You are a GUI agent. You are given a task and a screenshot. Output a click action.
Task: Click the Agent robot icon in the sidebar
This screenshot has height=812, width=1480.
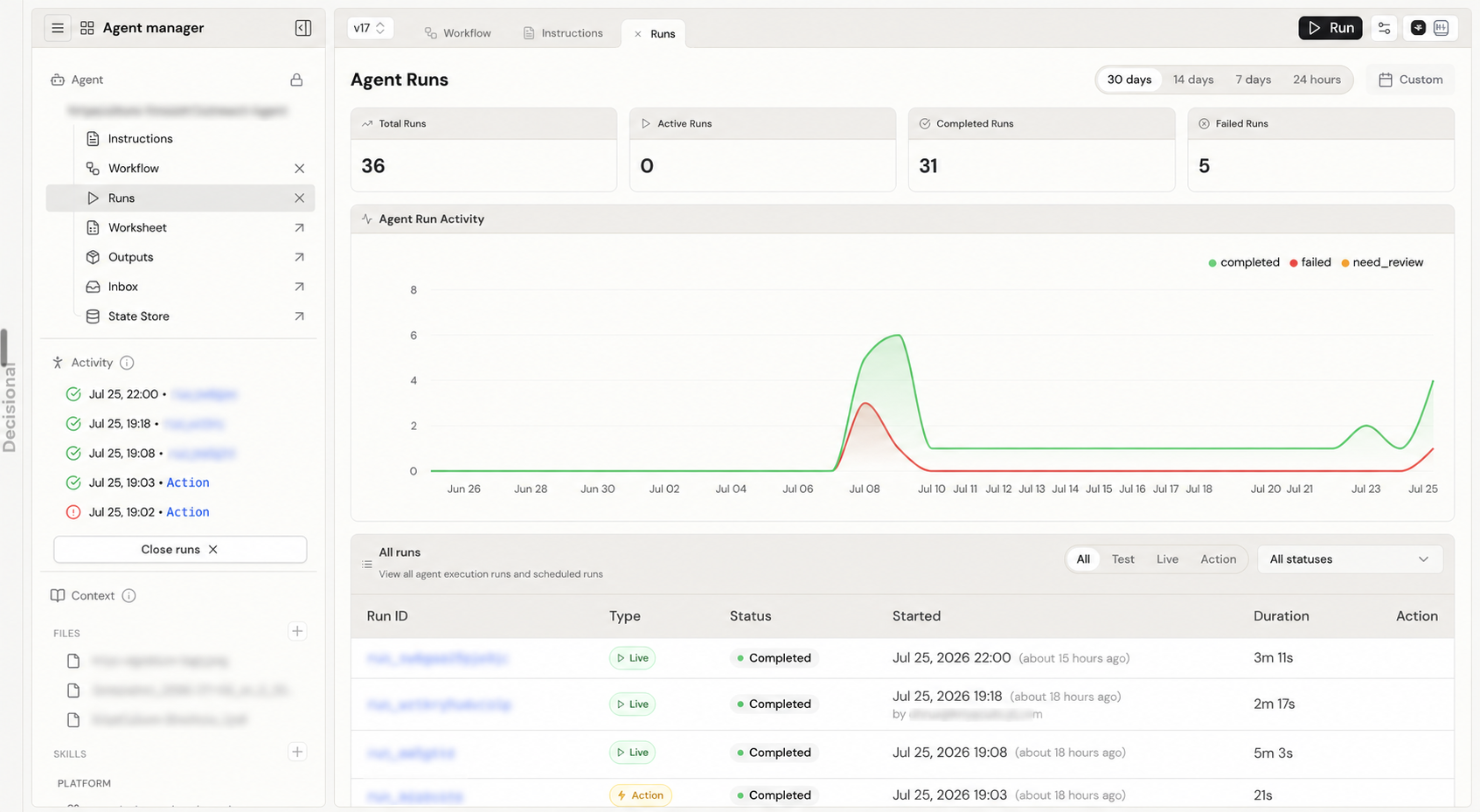click(x=58, y=80)
